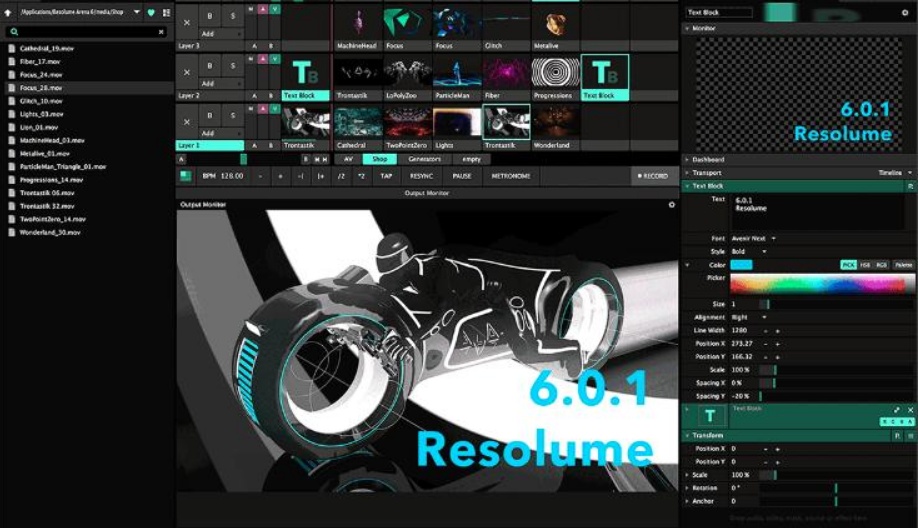Click the search magnifier icon
918x528 pixels.
[13, 32]
